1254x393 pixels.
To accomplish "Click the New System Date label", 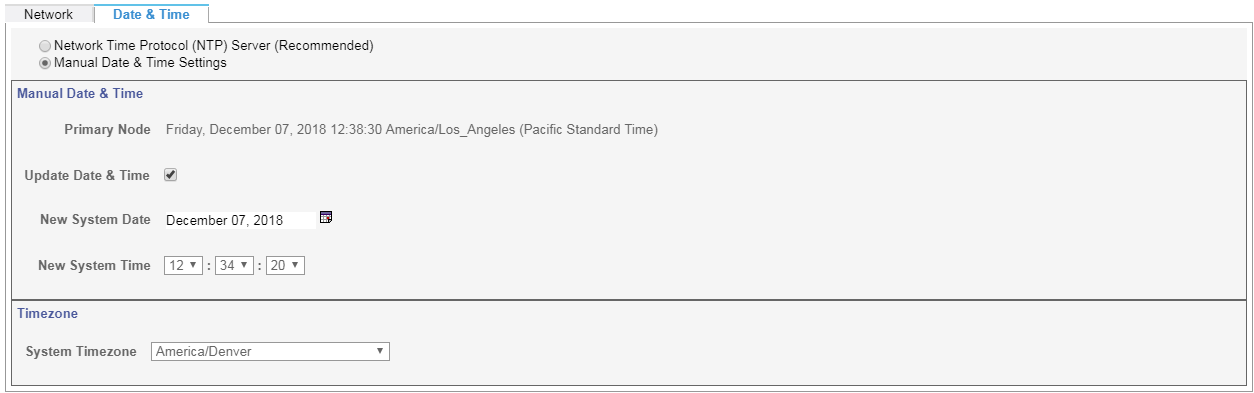I will pos(95,220).
